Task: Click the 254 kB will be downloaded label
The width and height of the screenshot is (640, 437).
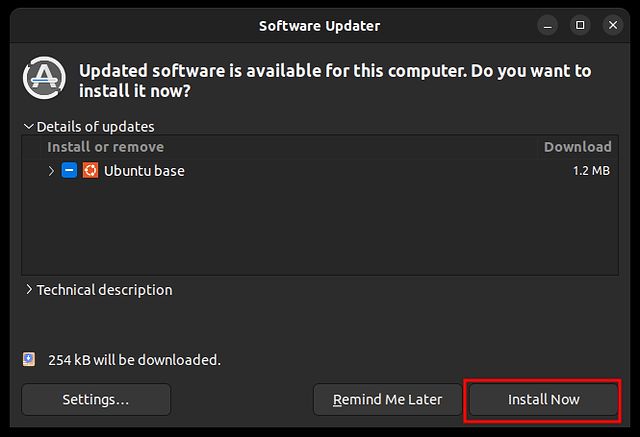Action: coord(132,359)
